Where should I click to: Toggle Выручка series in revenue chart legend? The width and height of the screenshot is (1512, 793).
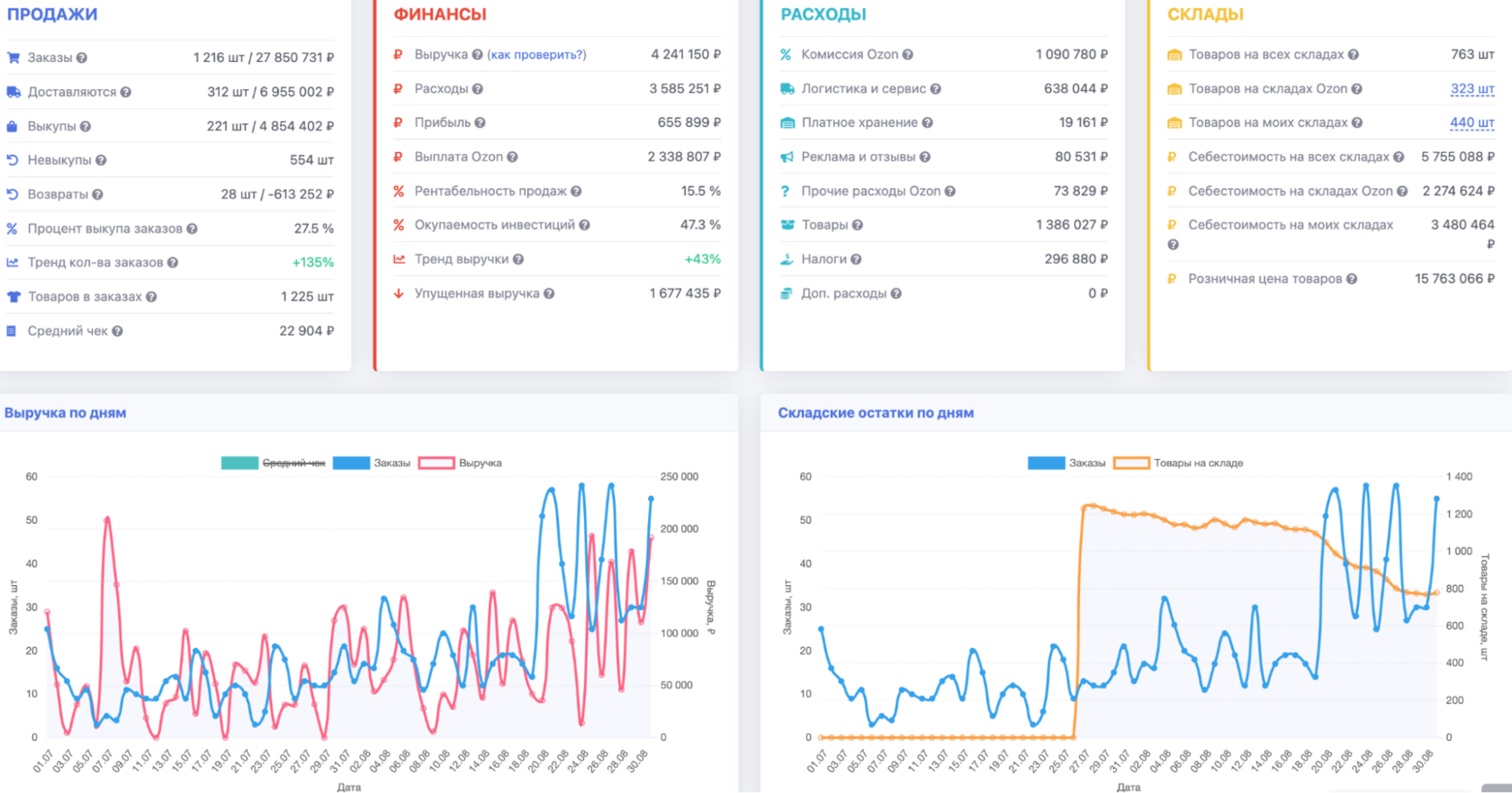click(x=461, y=463)
